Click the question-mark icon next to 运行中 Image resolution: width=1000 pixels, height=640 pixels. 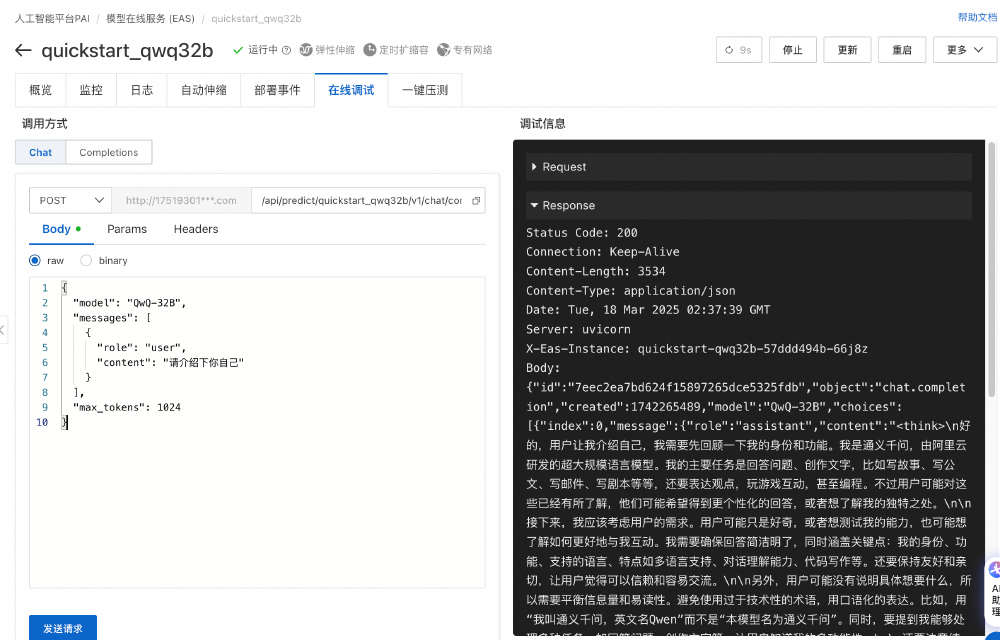point(286,48)
